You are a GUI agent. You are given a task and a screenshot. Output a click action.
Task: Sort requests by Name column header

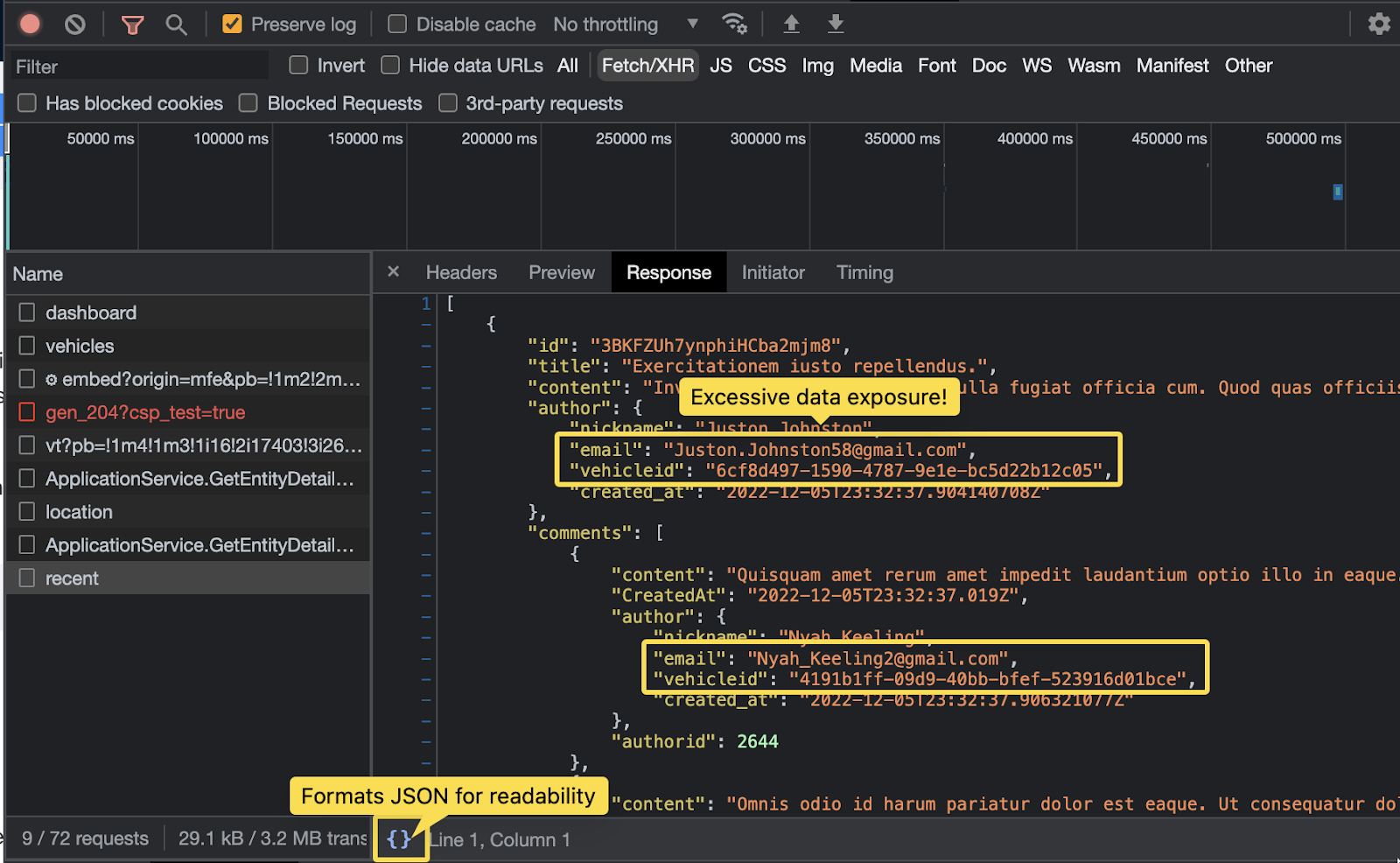pos(188,274)
